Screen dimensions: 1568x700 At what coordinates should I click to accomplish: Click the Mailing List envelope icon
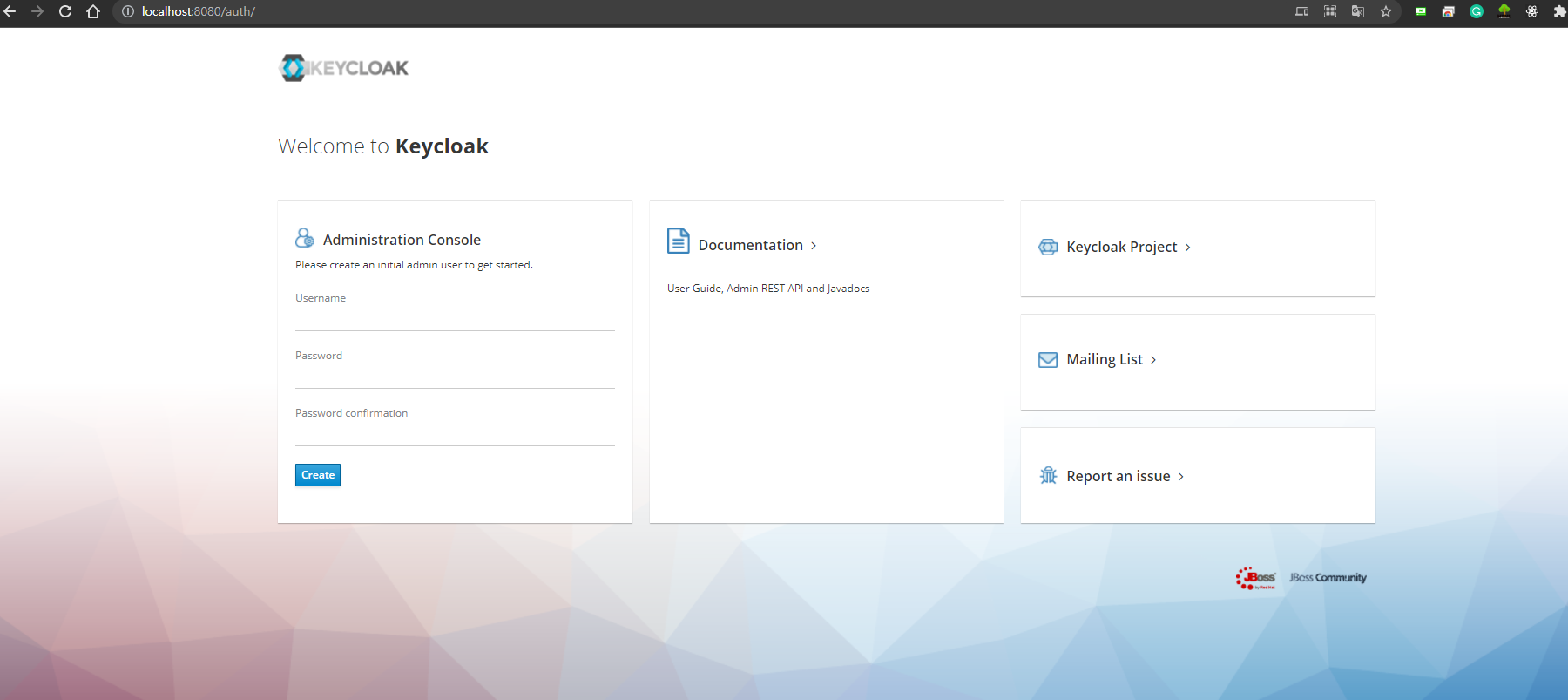[1048, 360]
